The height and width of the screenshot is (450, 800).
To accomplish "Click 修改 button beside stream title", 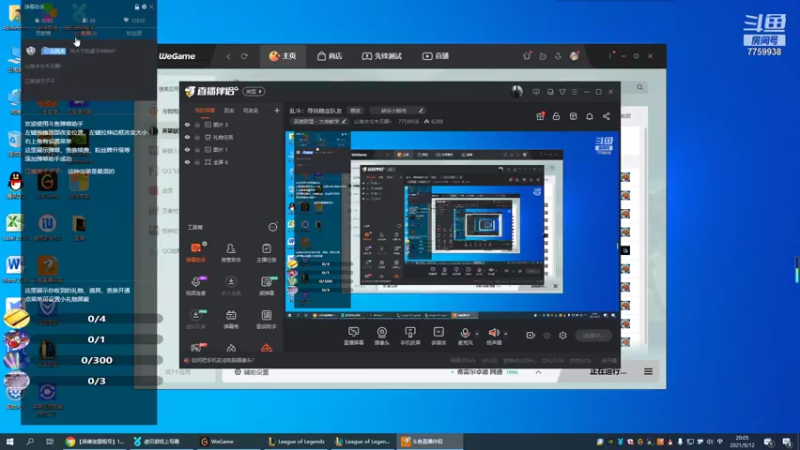I will (356, 110).
